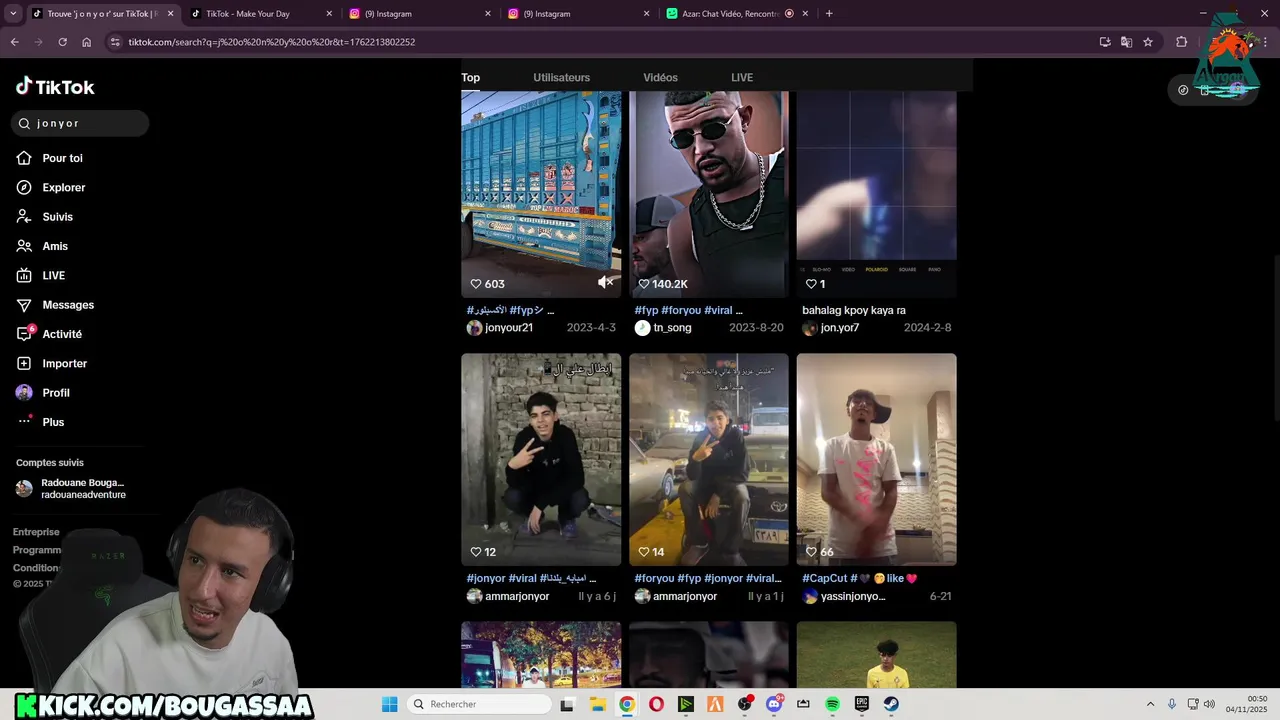Switch to the Vidéos tab
Image resolution: width=1280 pixels, height=720 pixels.
(x=660, y=78)
